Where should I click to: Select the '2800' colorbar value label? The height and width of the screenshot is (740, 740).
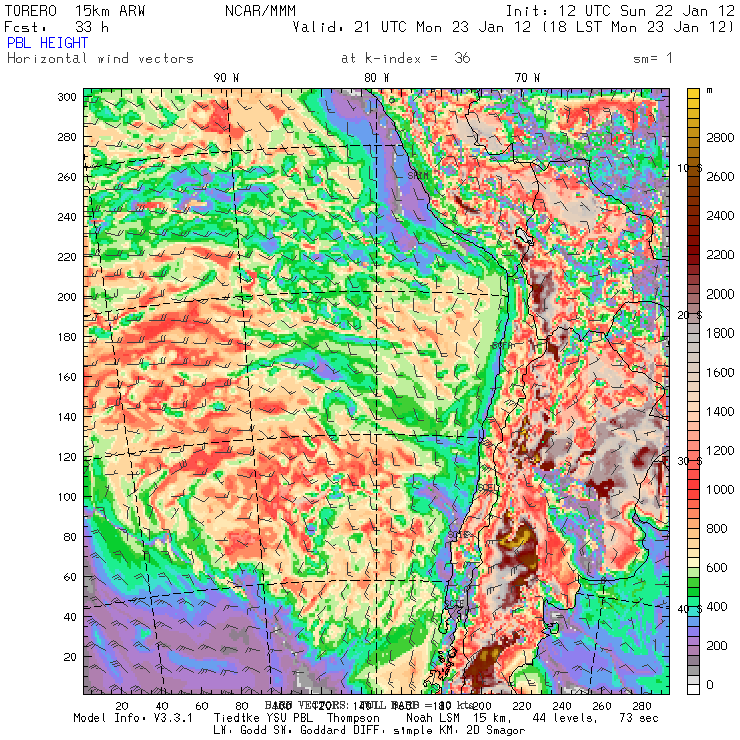720,138
